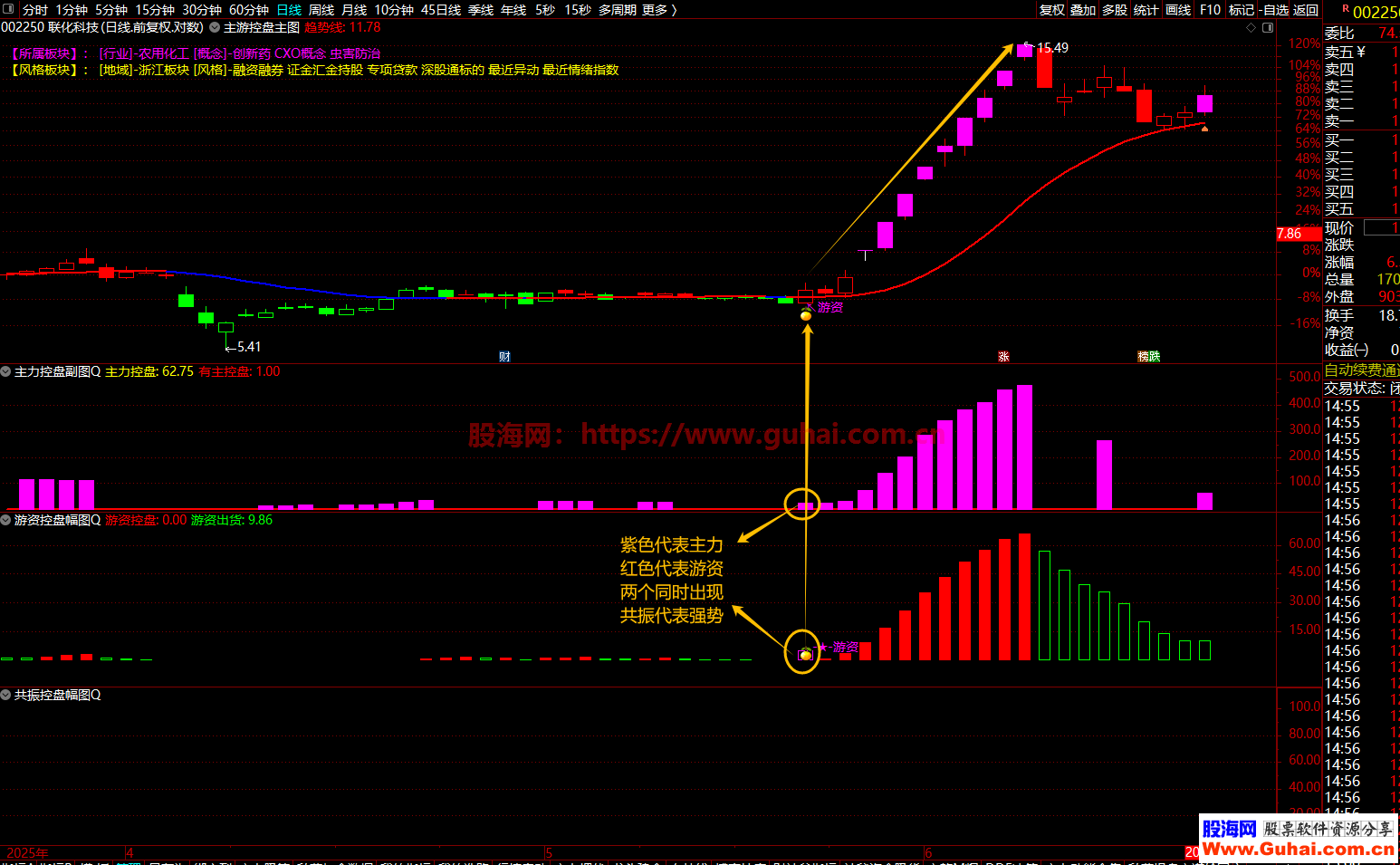Click the diamond marker icon on the main chart
1400x865 pixels.
click(x=1251, y=27)
